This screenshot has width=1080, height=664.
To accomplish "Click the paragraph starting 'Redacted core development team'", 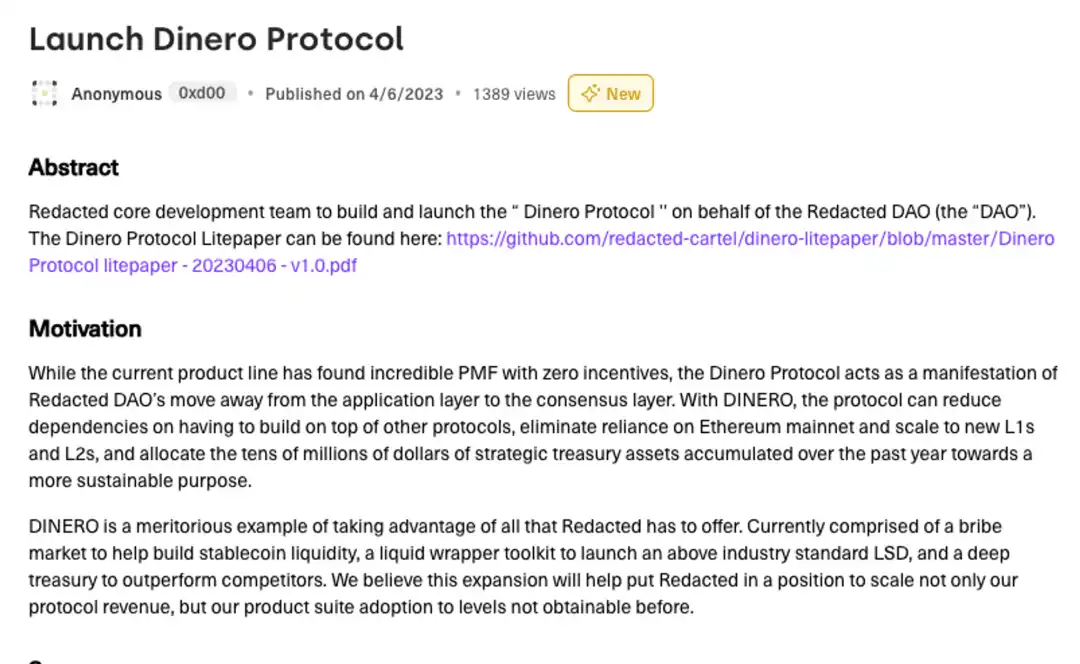I will coord(541,238).
